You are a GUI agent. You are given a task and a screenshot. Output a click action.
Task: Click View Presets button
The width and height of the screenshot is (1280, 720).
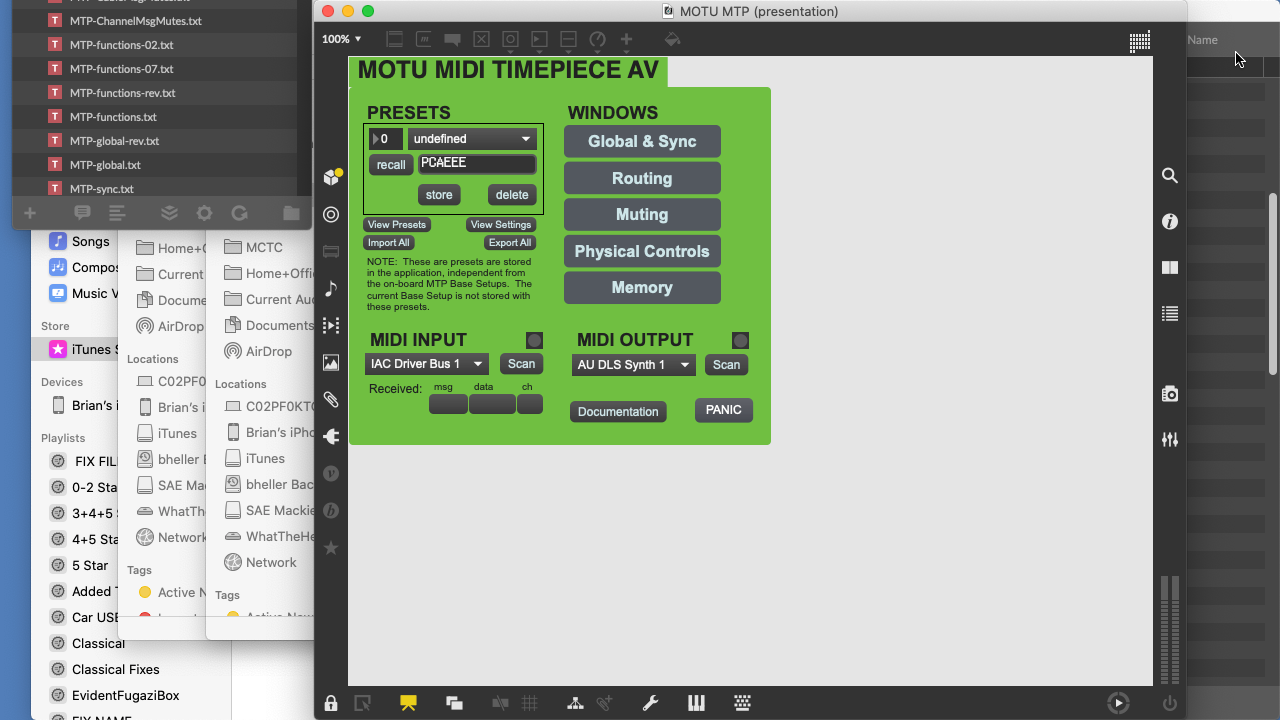click(397, 225)
